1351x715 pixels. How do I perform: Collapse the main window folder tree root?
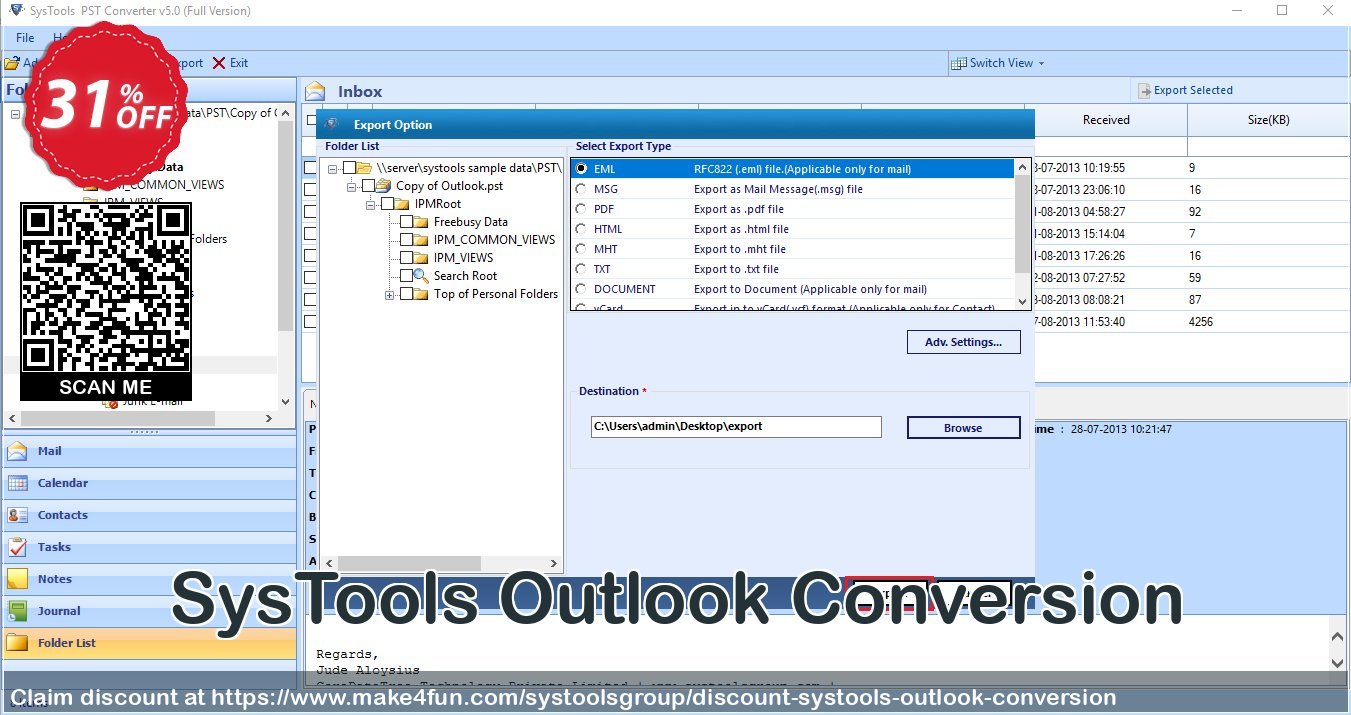pos(15,113)
